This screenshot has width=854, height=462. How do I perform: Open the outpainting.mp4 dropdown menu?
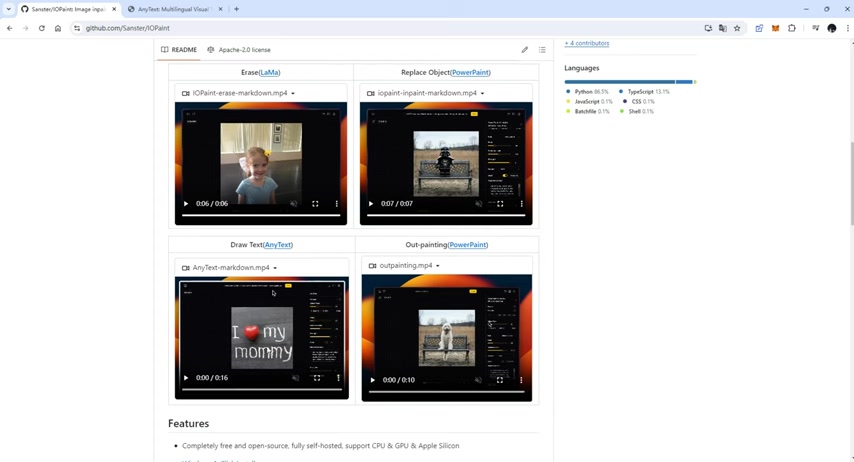(x=438, y=266)
